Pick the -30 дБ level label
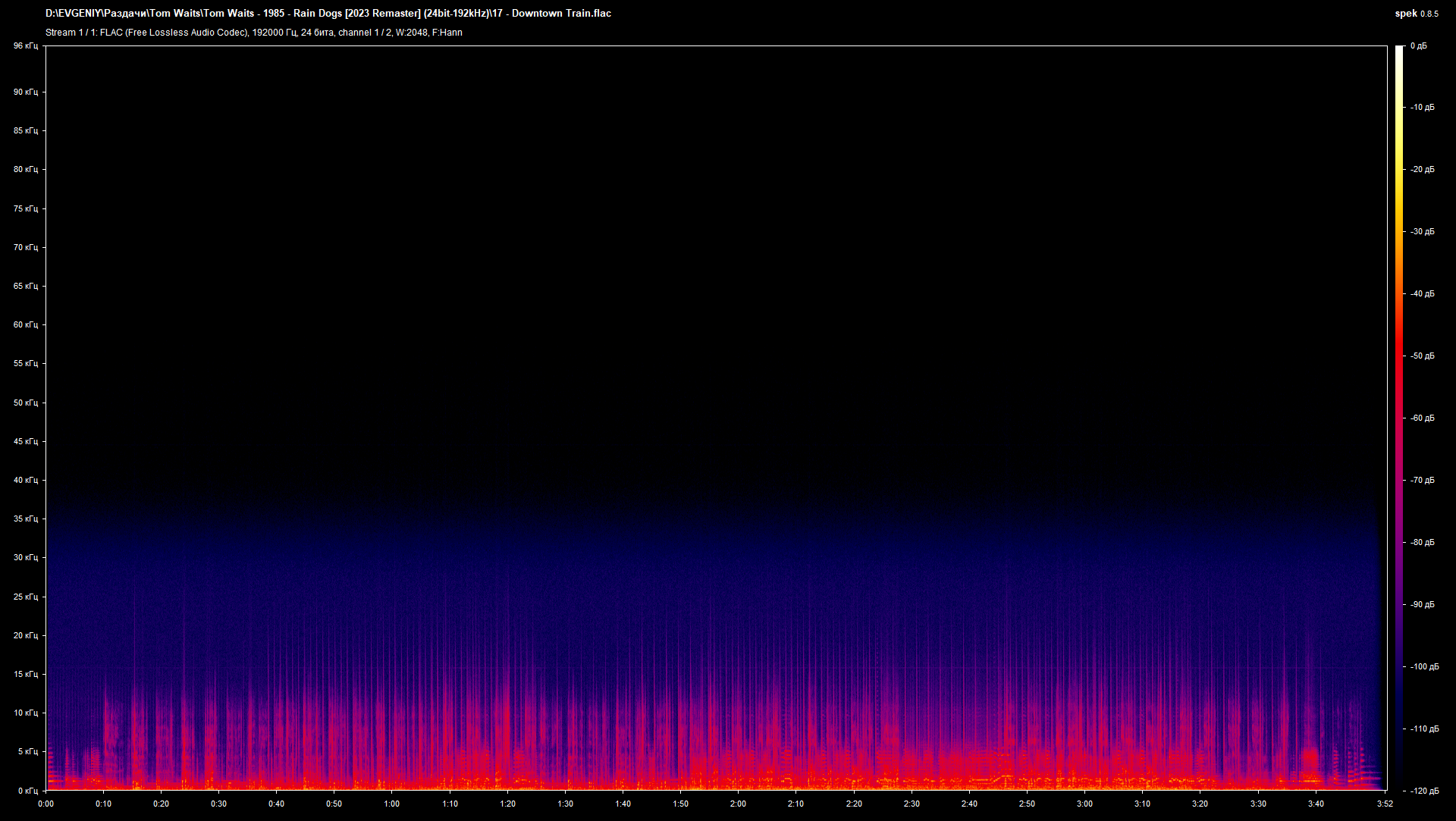This screenshot has height=821, width=1456. click(x=1423, y=232)
